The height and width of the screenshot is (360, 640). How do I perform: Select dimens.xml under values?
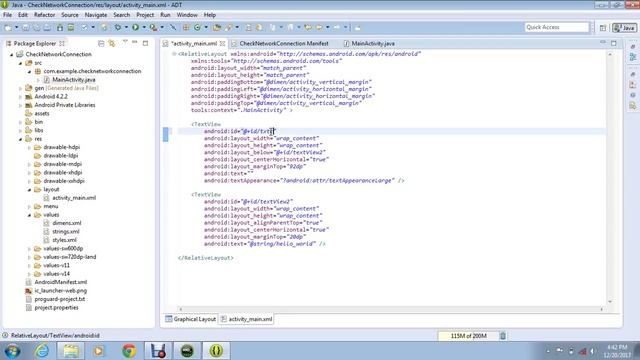pyautogui.click(x=67, y=223)
